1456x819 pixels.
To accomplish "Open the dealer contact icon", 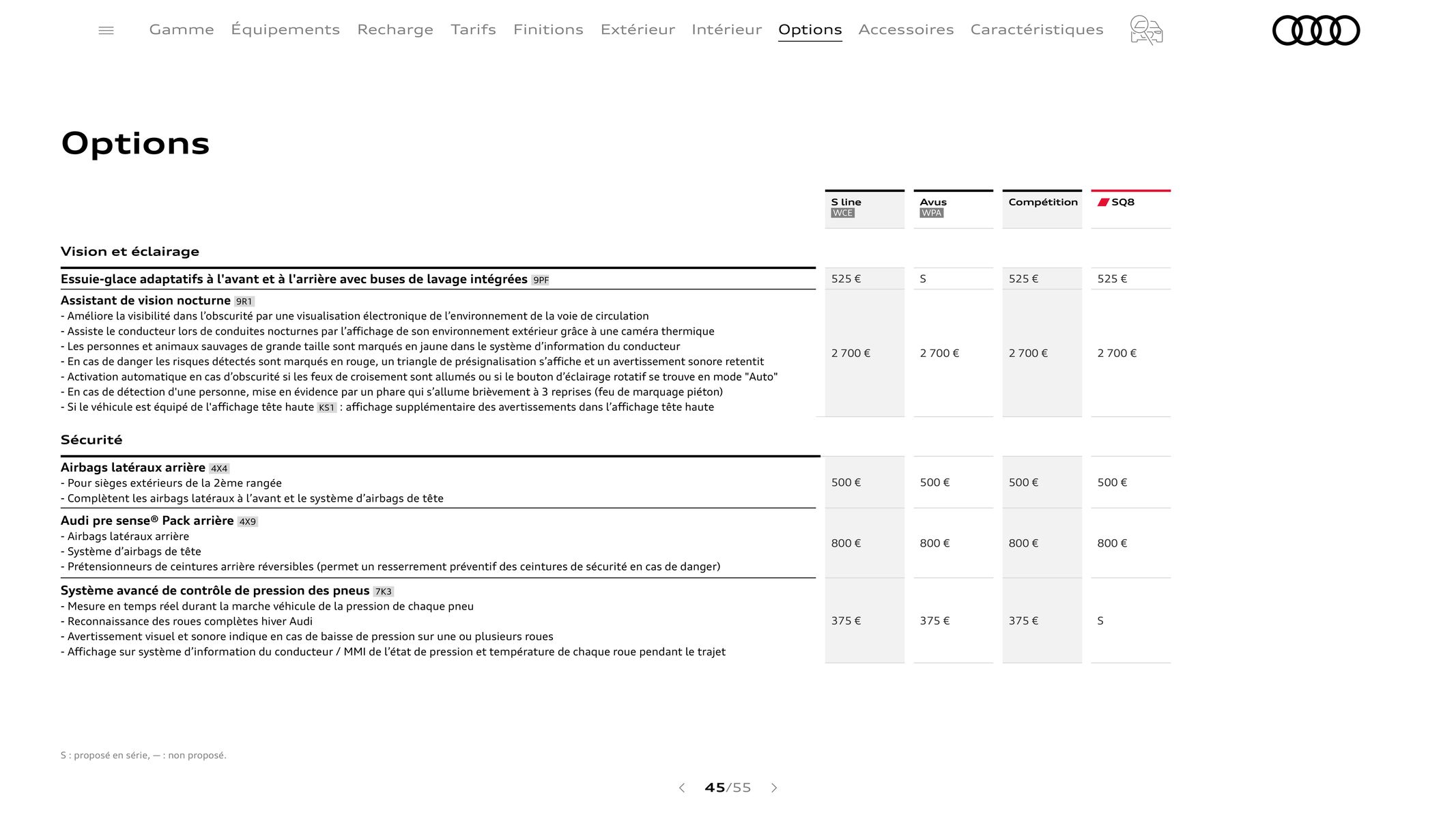I will pyautogui.click(x=1146, y=30).
